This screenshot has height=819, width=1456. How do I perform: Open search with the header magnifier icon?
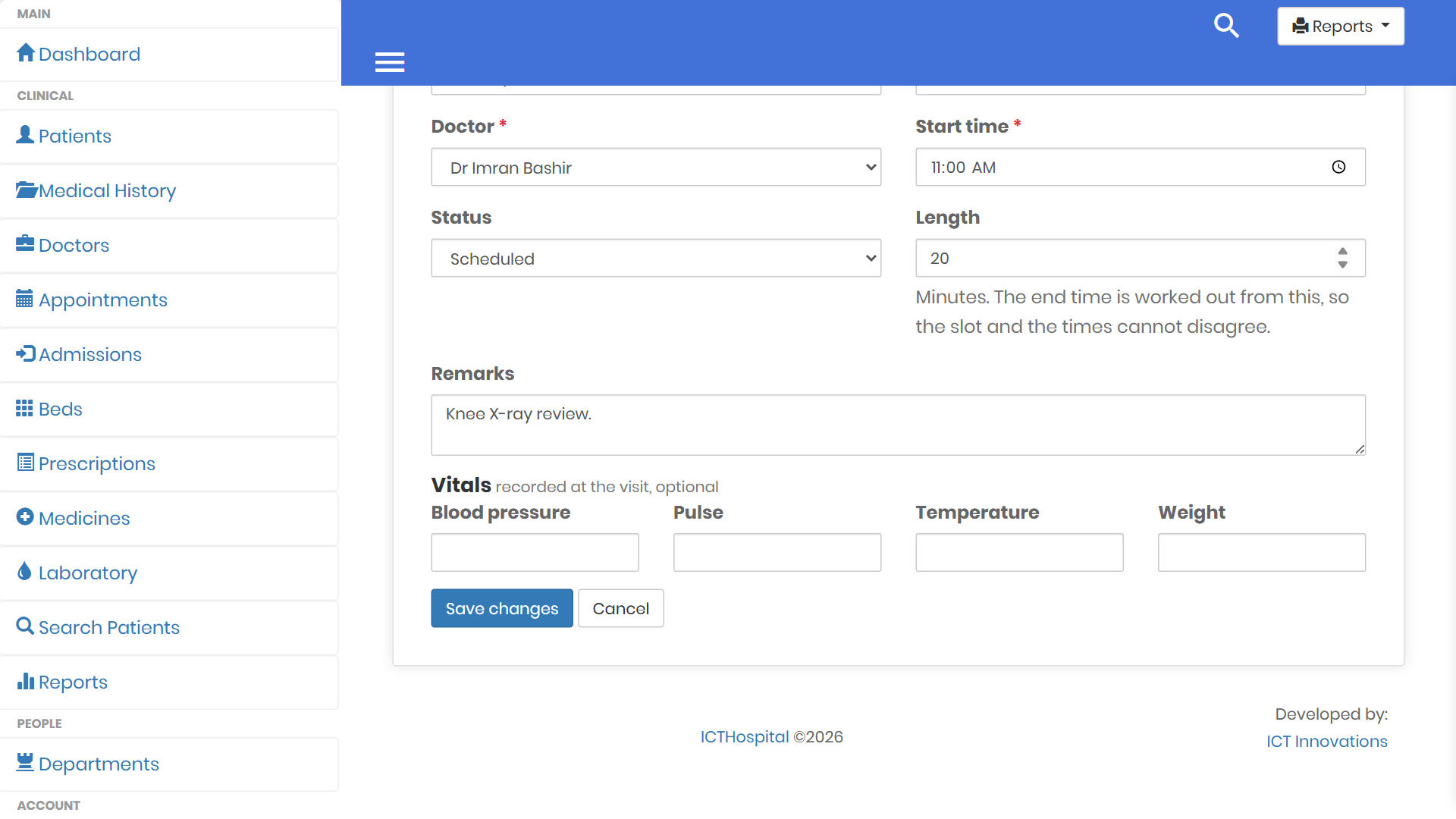pyautogui.click(x=1226, y=26)
